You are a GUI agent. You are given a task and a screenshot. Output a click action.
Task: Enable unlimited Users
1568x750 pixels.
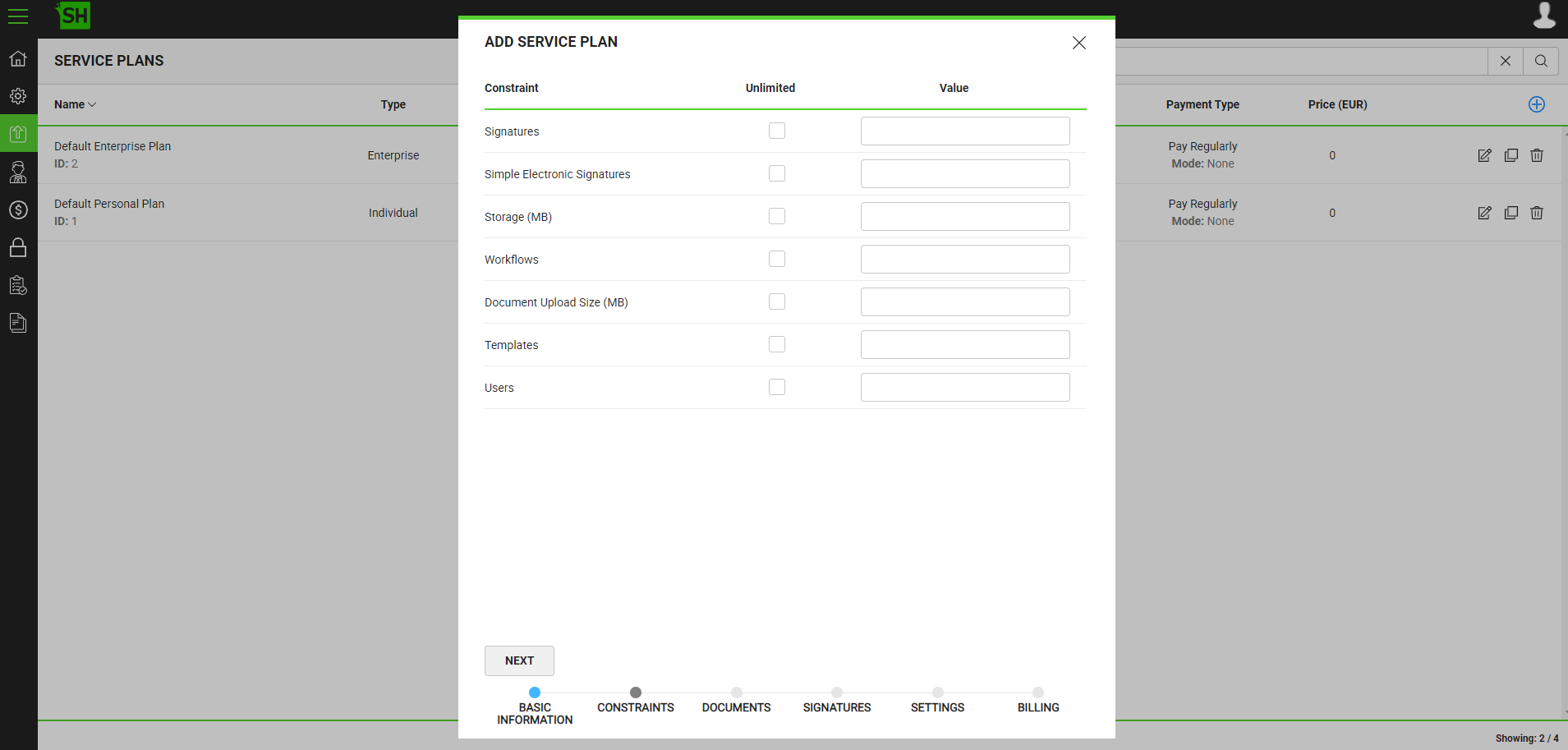[x=777, y=387]
